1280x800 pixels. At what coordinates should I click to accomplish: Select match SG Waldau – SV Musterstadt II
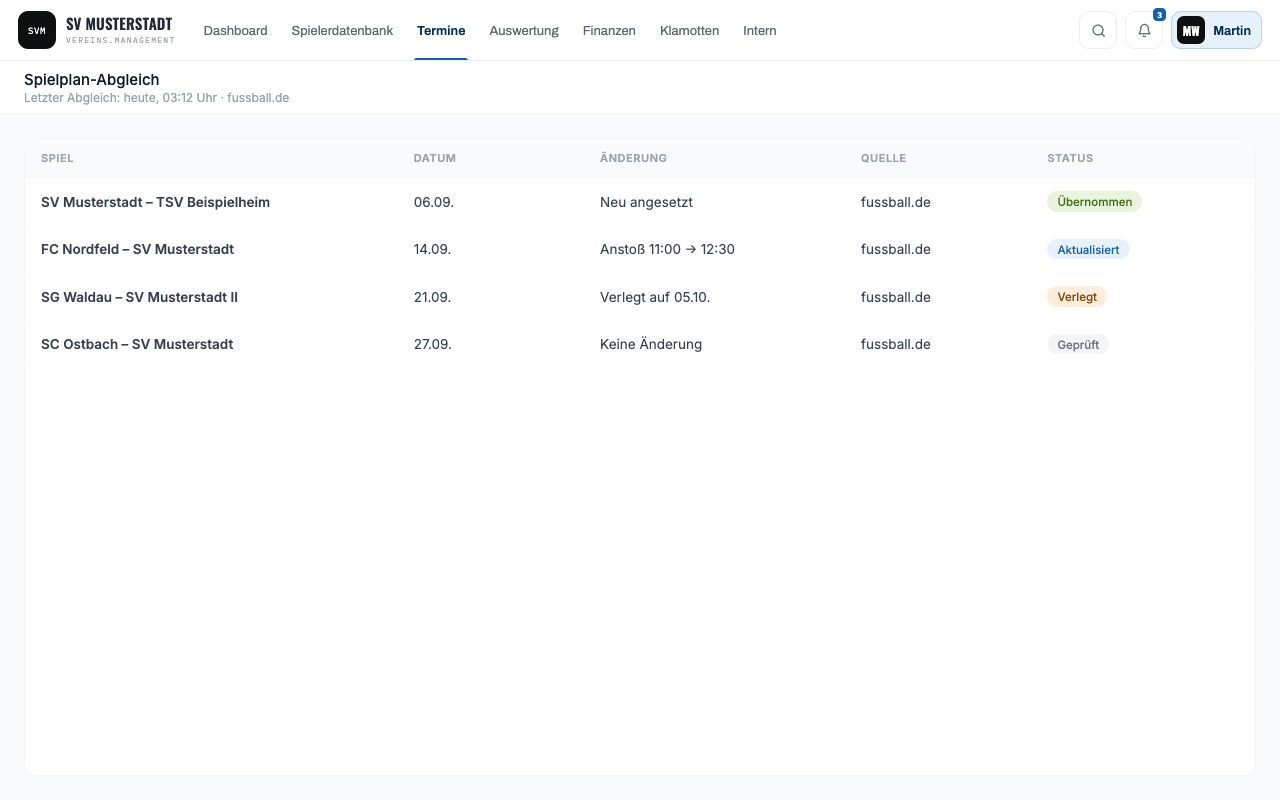tap(139, 297)
